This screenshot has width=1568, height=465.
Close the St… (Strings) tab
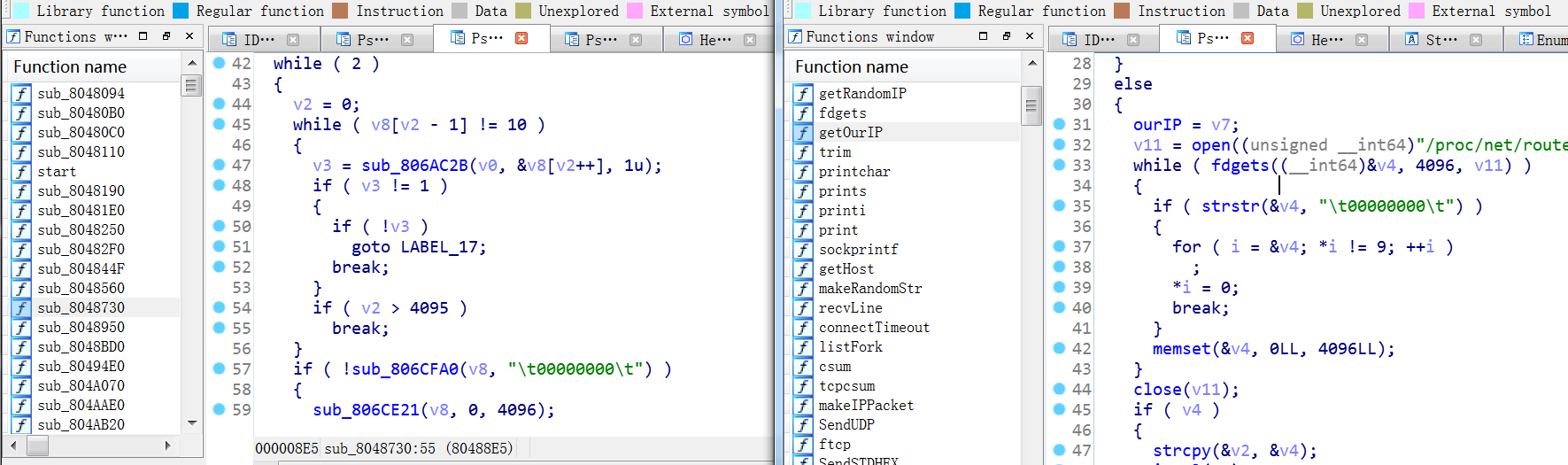(x=1475, y=40)
